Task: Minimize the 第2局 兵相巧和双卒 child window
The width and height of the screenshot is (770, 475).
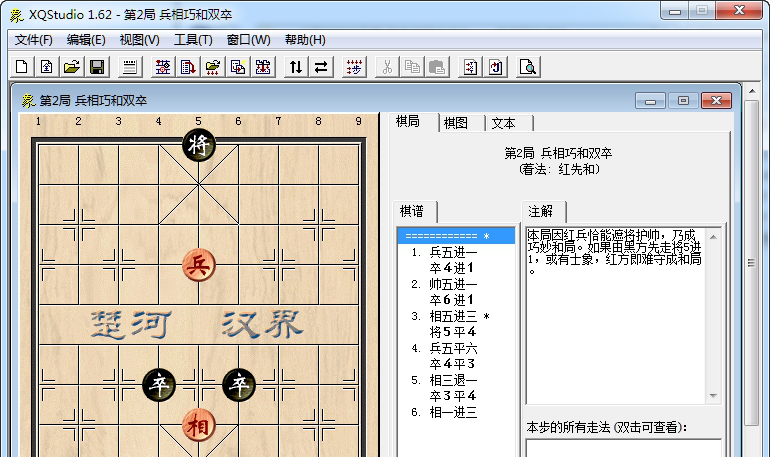Action: click(651, 101)
